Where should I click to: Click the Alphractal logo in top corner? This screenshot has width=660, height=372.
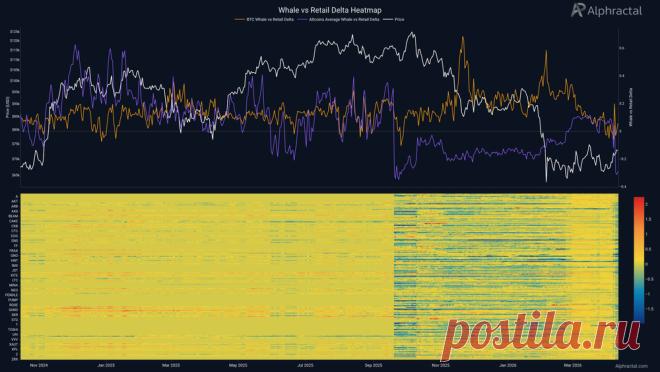point(606,11)
